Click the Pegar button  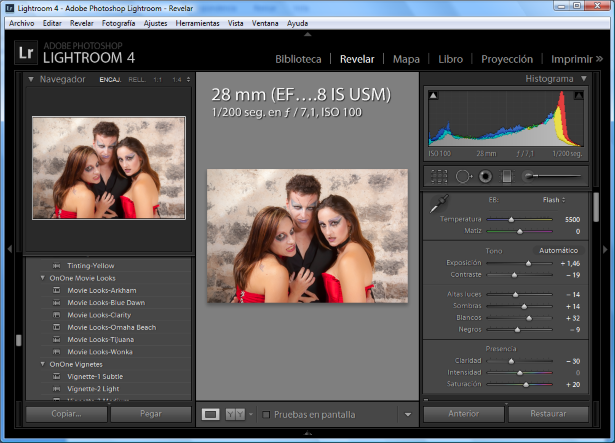pos(151,414)
